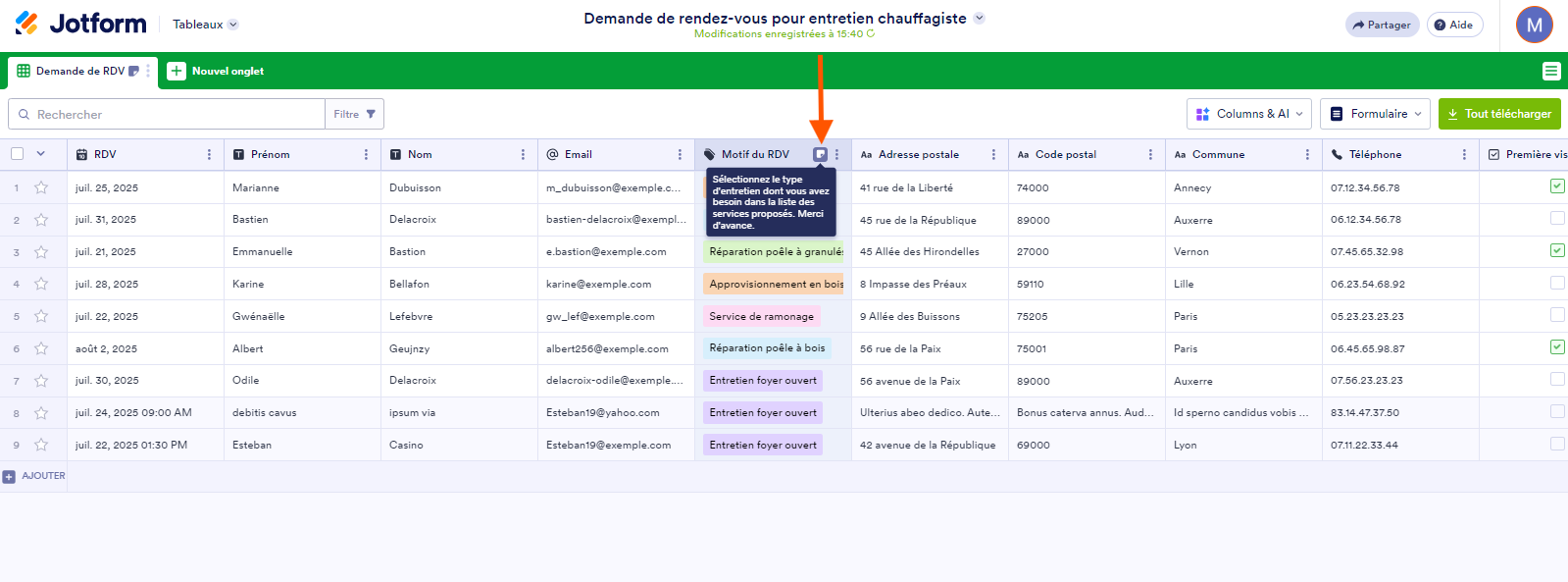The width and height of the screenshot is (1568, 582).
Task: Click the plus icon next to AJOUTER
Action: (9, 476)
